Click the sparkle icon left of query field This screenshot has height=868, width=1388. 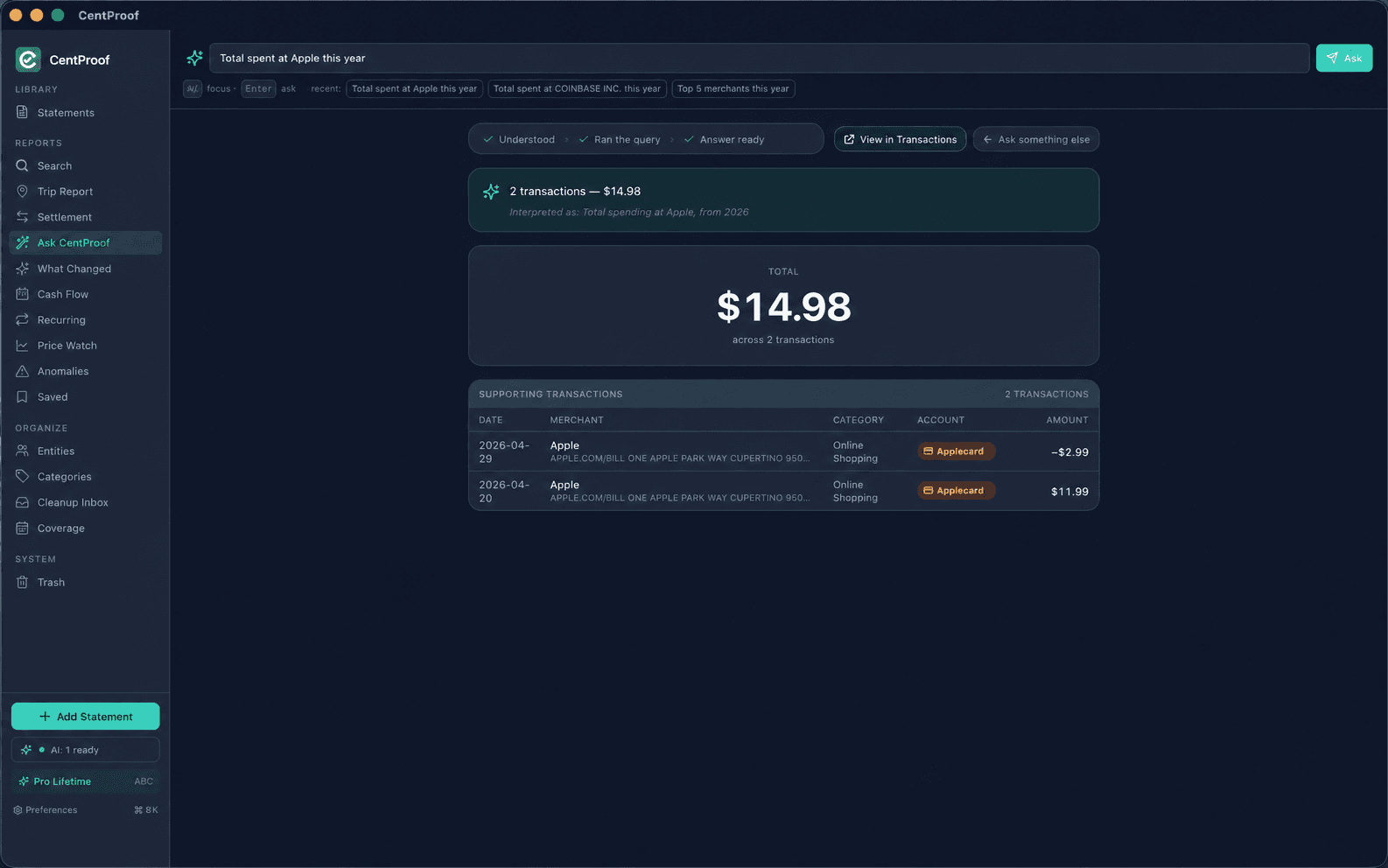click(194, 58)
